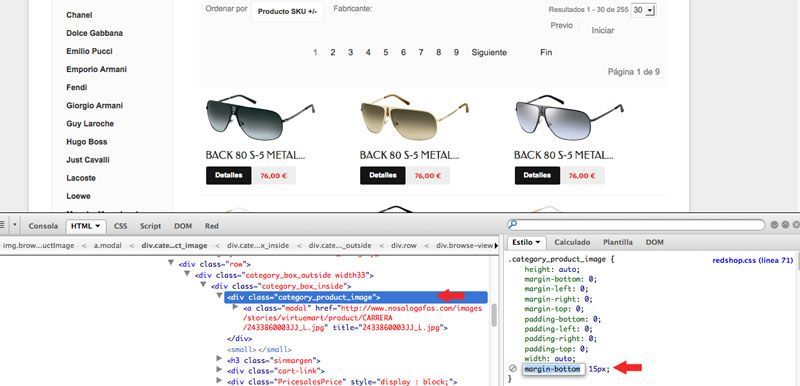The image size is (800, 386).
Task: Switch to the Consola tab
Action: pyautogui.click(x=43, y=226)
